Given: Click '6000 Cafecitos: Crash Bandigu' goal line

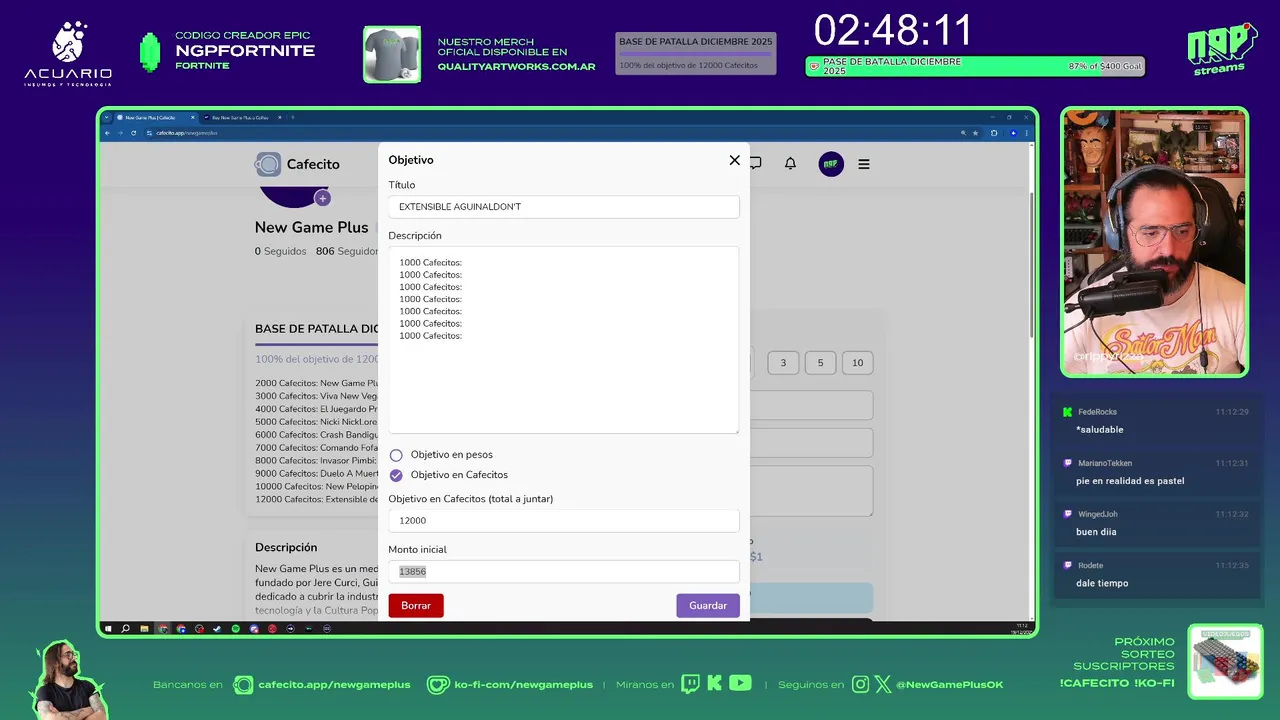Looking at the screenshot, I should coord(316,435).
